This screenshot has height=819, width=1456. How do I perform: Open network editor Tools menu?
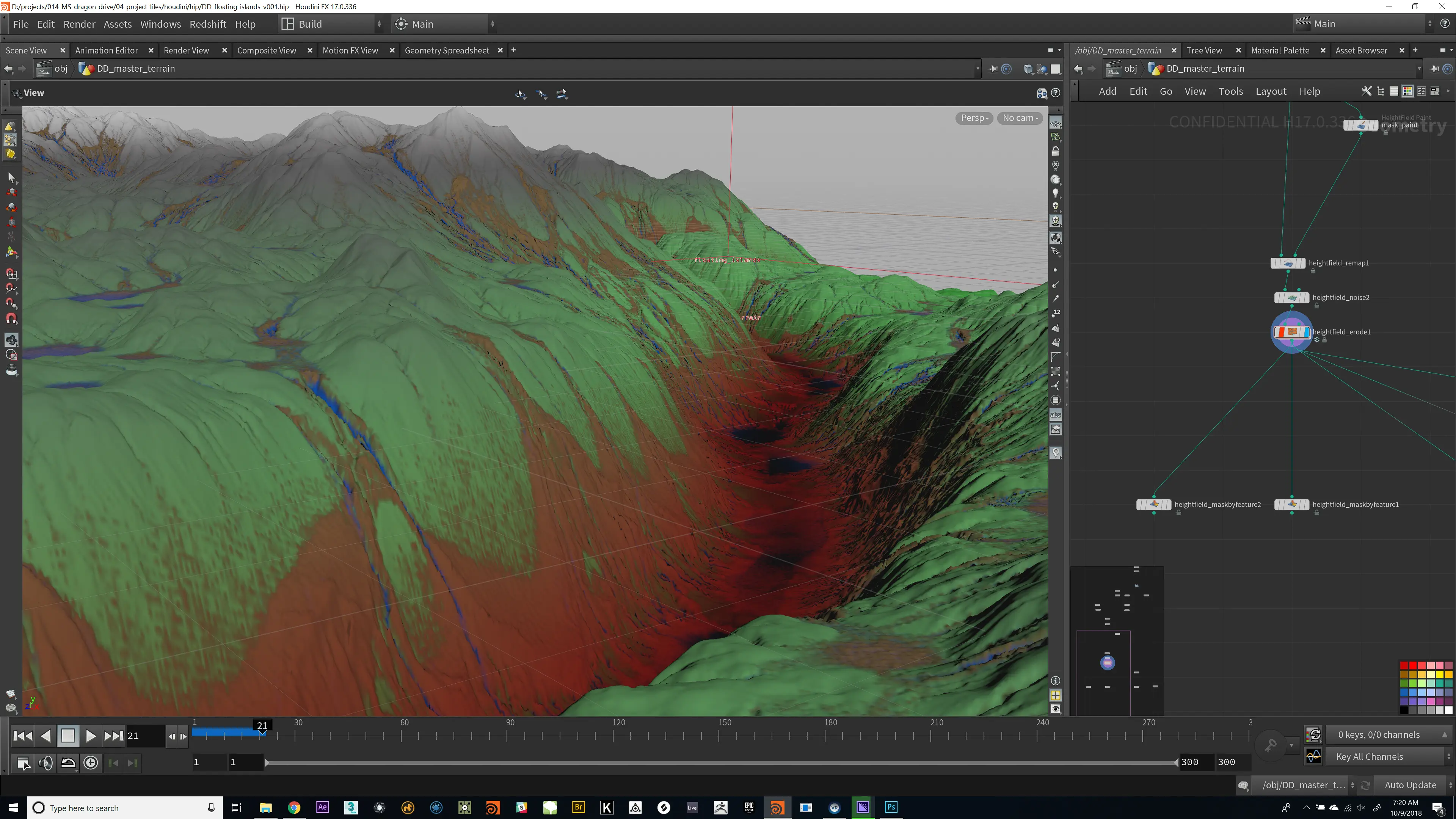[x=1230, y=91]
